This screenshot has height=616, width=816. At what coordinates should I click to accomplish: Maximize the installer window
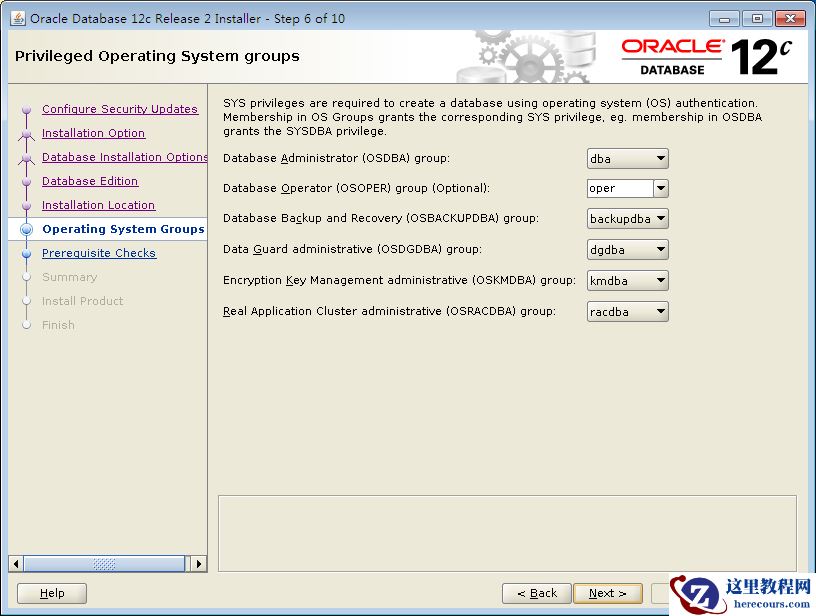[x=757, y=19]
